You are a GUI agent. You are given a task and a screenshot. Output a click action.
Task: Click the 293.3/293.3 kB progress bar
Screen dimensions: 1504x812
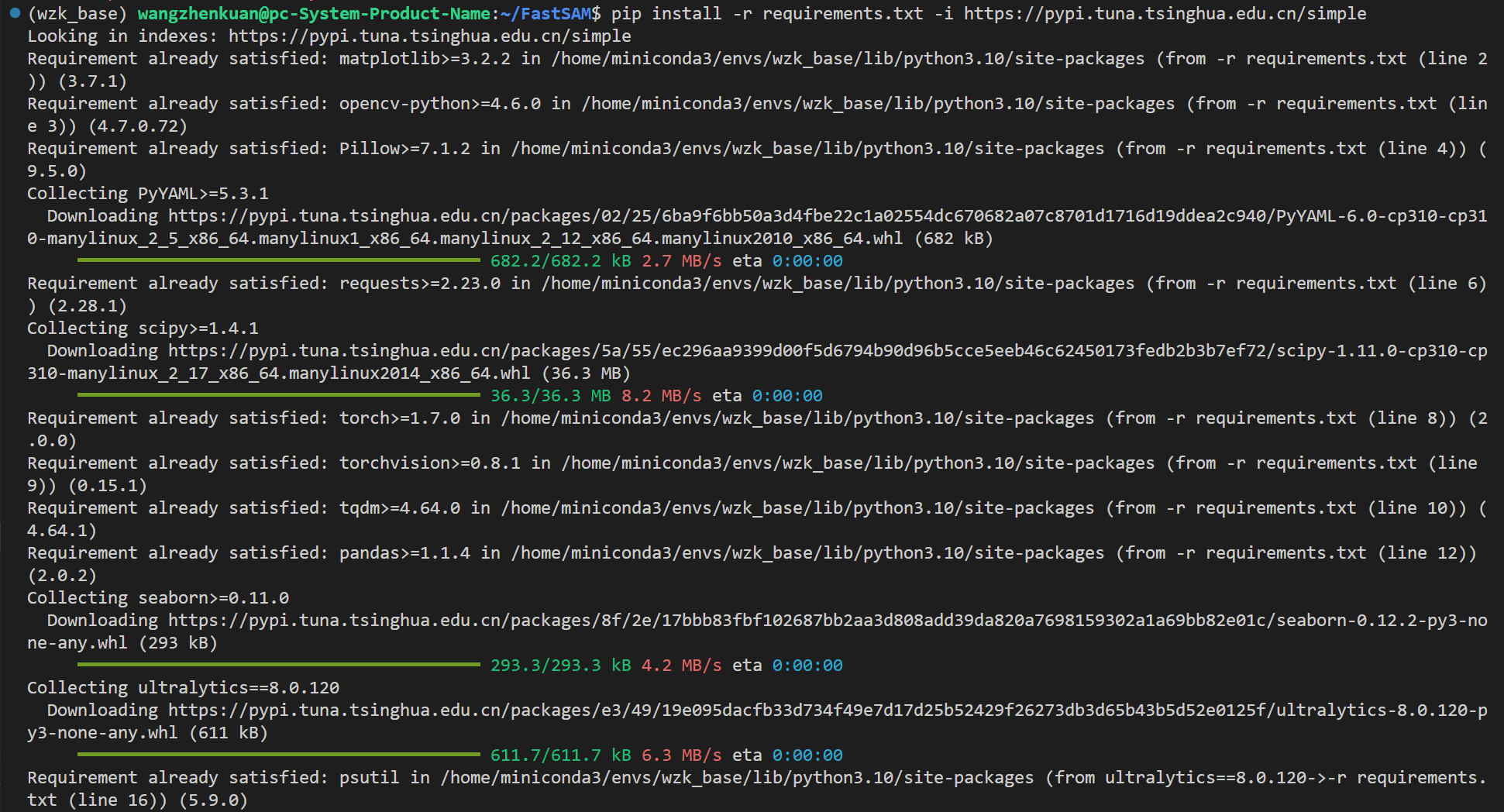(279, 666)
